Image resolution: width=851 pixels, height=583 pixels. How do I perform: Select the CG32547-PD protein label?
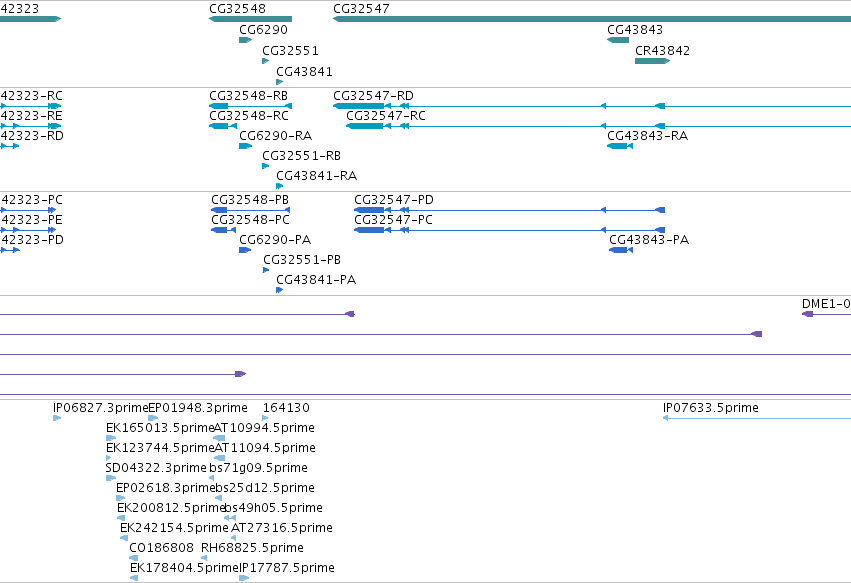tap(394, 200)
